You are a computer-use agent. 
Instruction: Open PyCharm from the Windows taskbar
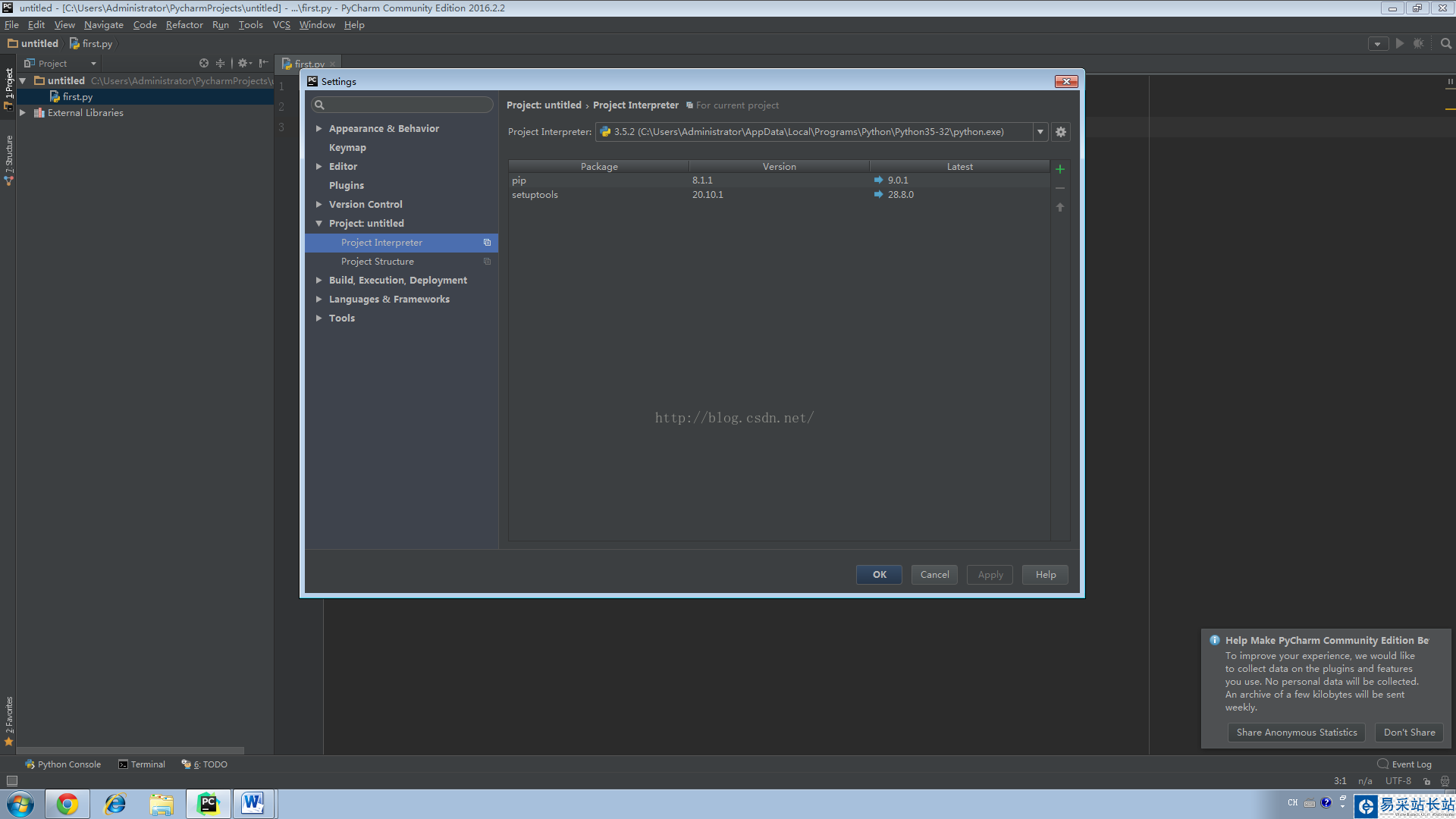(x=208, y=804)
